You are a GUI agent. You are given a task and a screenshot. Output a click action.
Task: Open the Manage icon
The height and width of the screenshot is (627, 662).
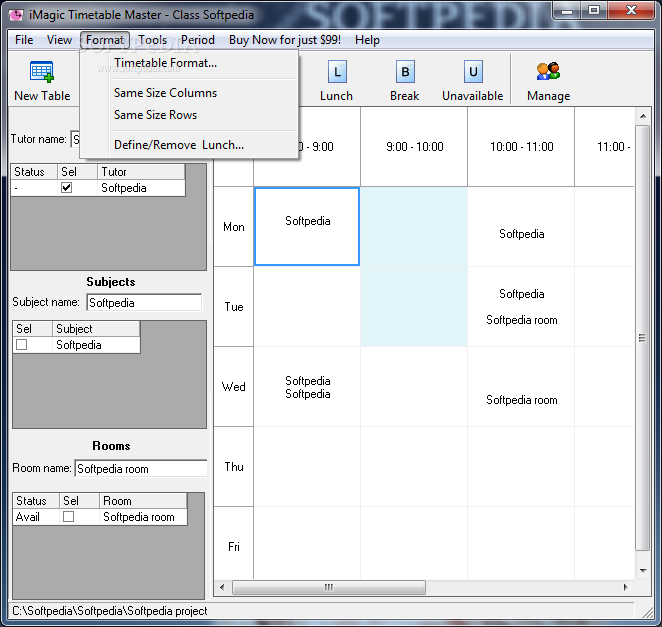point(548,71)
